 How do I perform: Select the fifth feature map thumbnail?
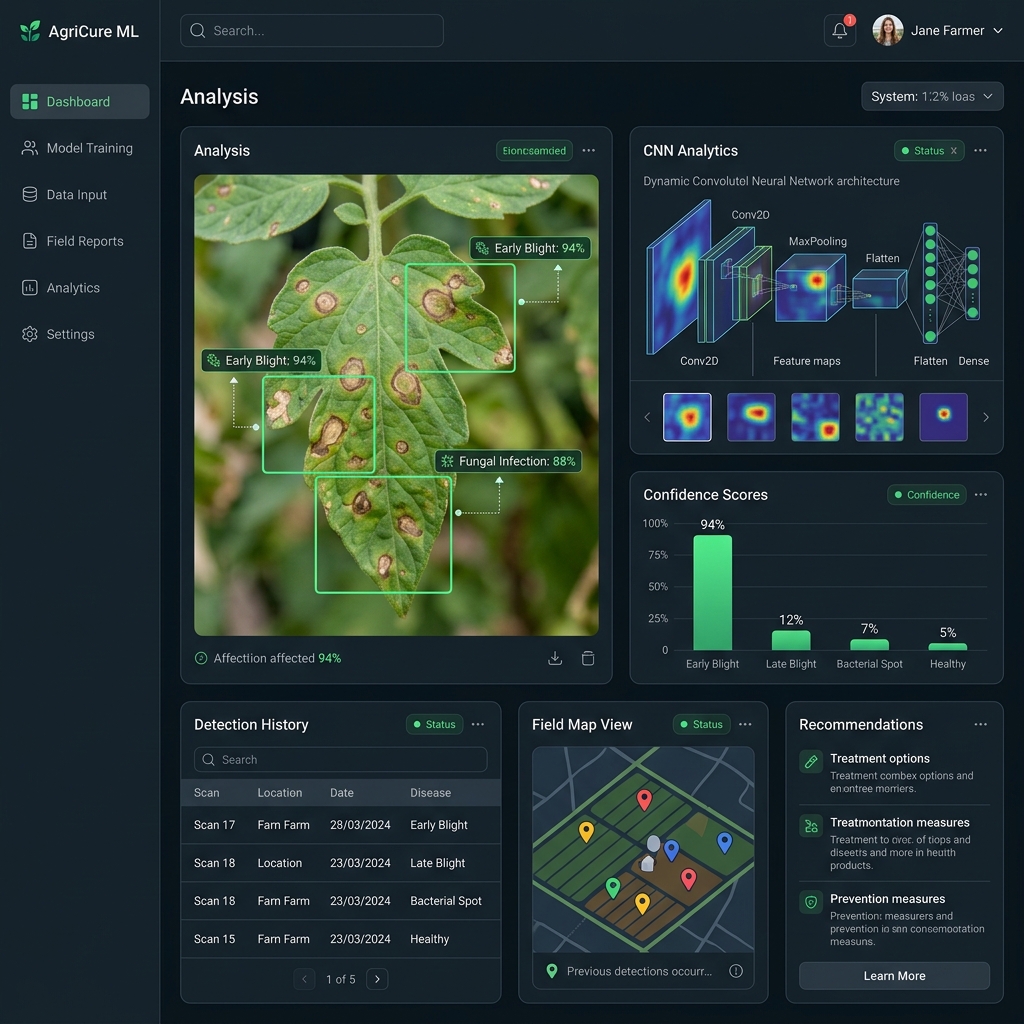tap(943, 417)
